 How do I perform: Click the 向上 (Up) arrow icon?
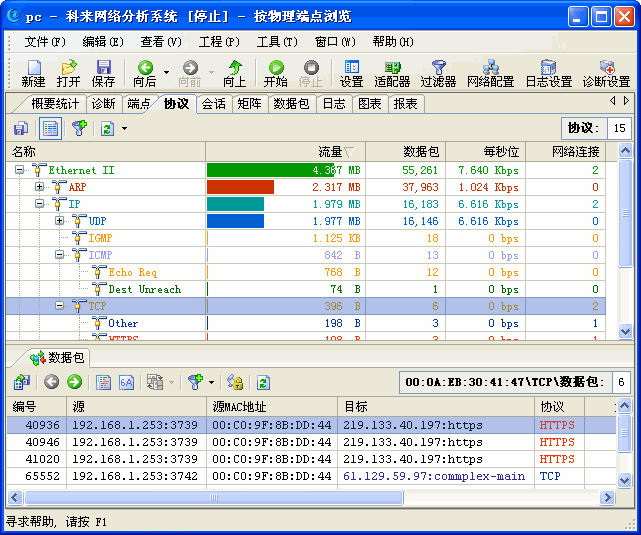[235, 74]
